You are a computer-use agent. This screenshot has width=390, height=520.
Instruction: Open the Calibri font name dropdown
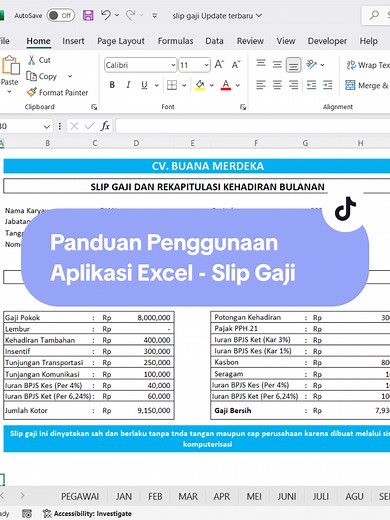pyautogui.click(x=173, y=65)
